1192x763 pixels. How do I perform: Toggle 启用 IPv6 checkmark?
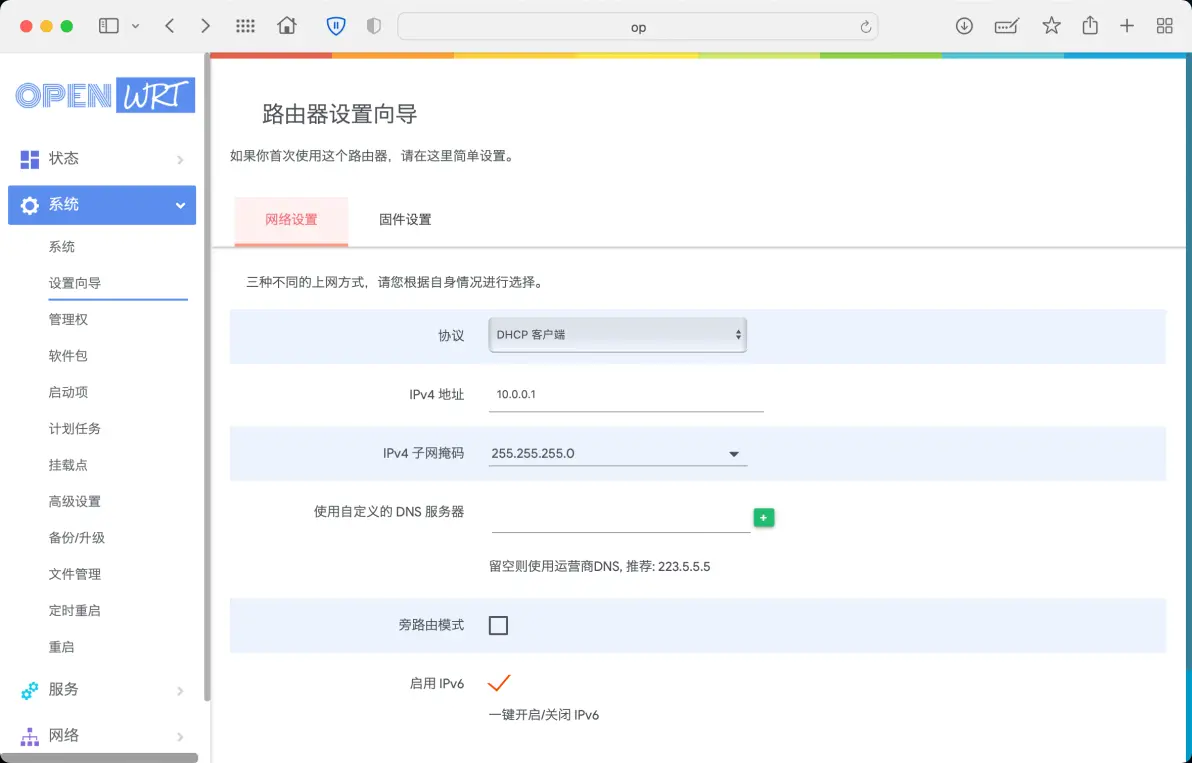(x=499, y=682)
